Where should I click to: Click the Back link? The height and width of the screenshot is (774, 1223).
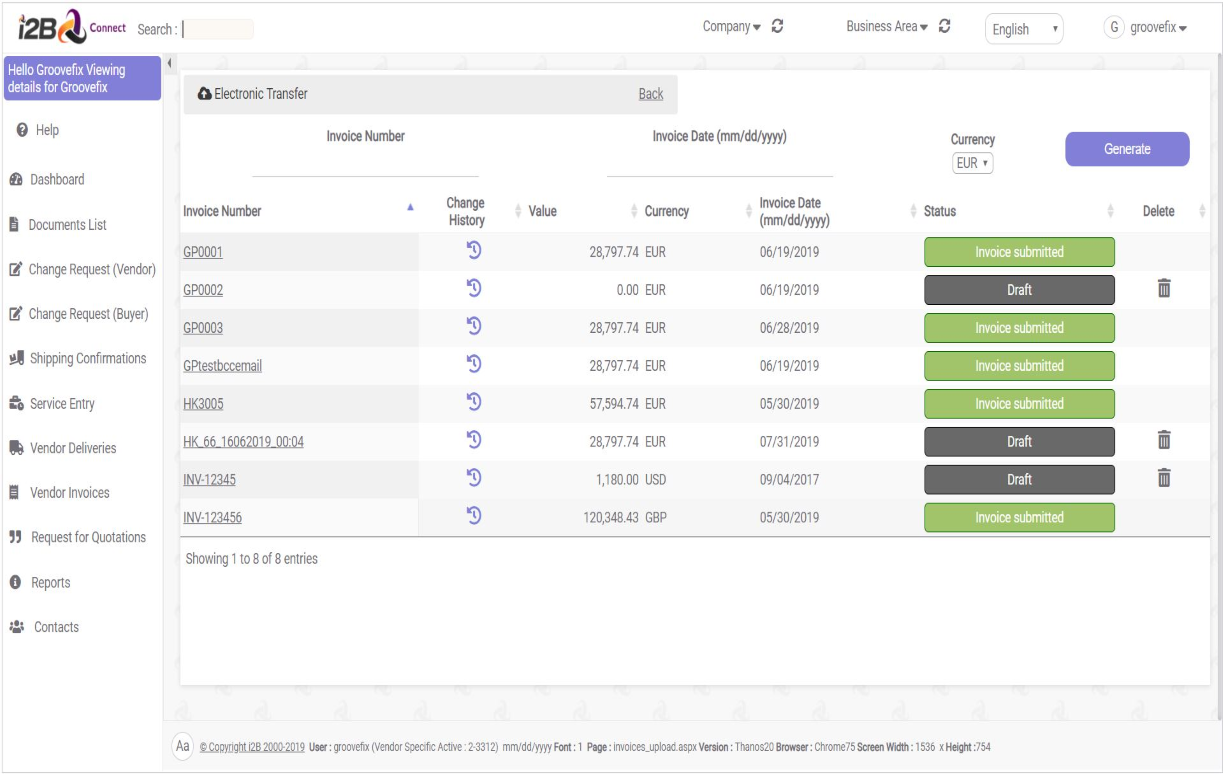[650, 94]
